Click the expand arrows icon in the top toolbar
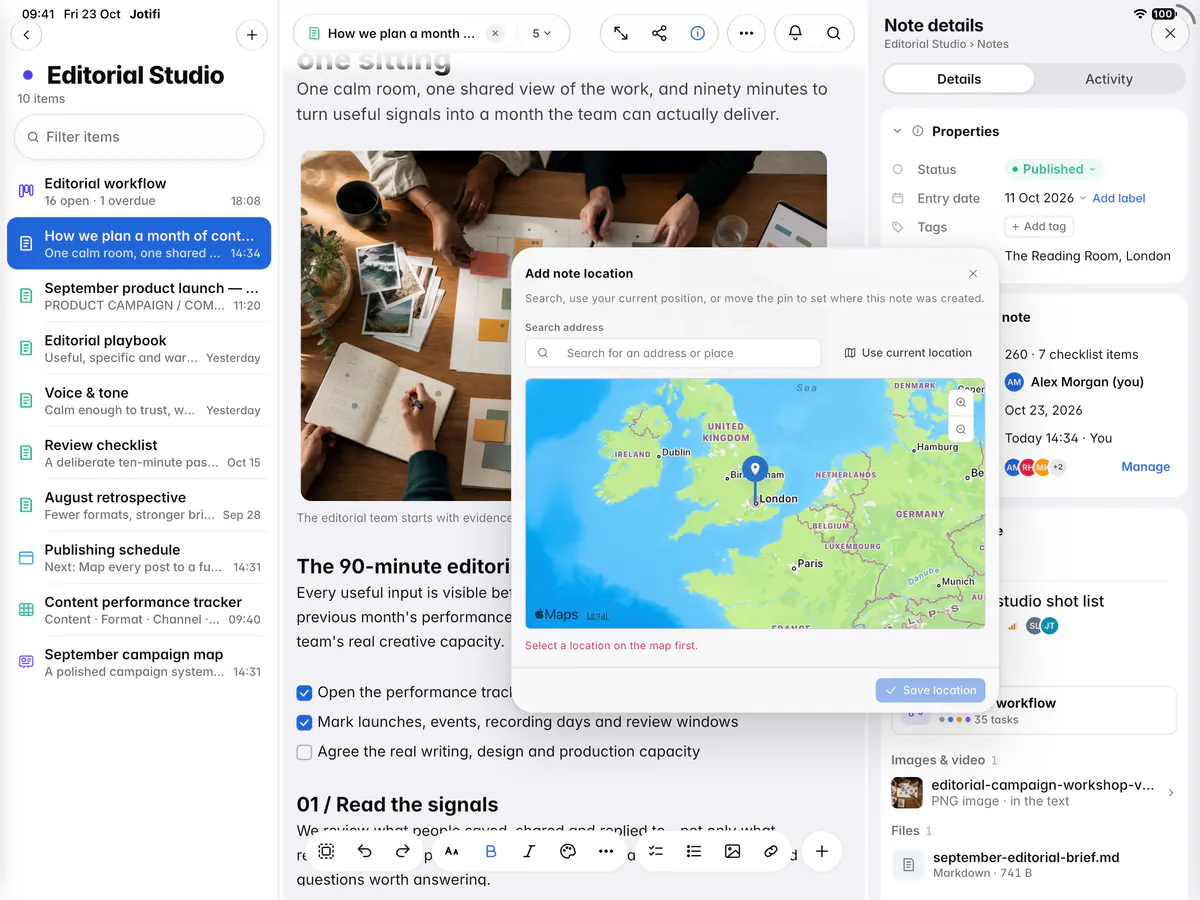Viewport: 1200px width, 900px height. click(x=621, y=33)
